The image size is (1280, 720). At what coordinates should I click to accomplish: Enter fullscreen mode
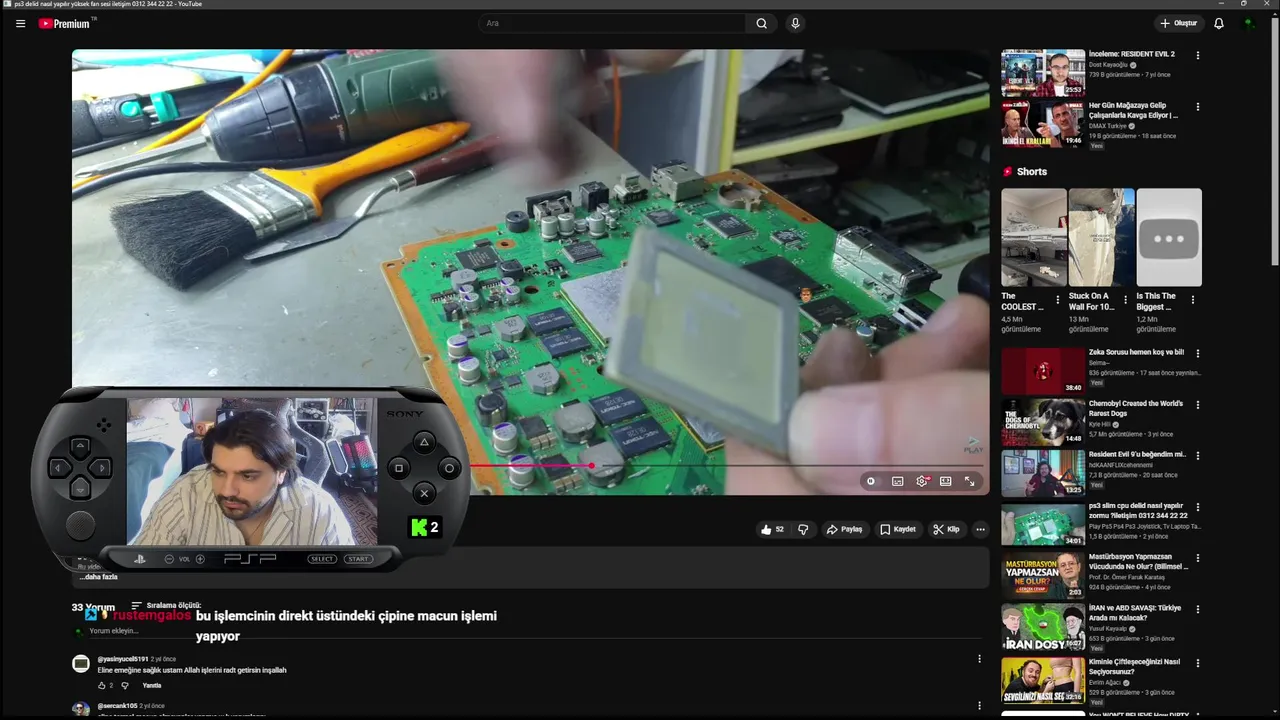click(969, 481)
